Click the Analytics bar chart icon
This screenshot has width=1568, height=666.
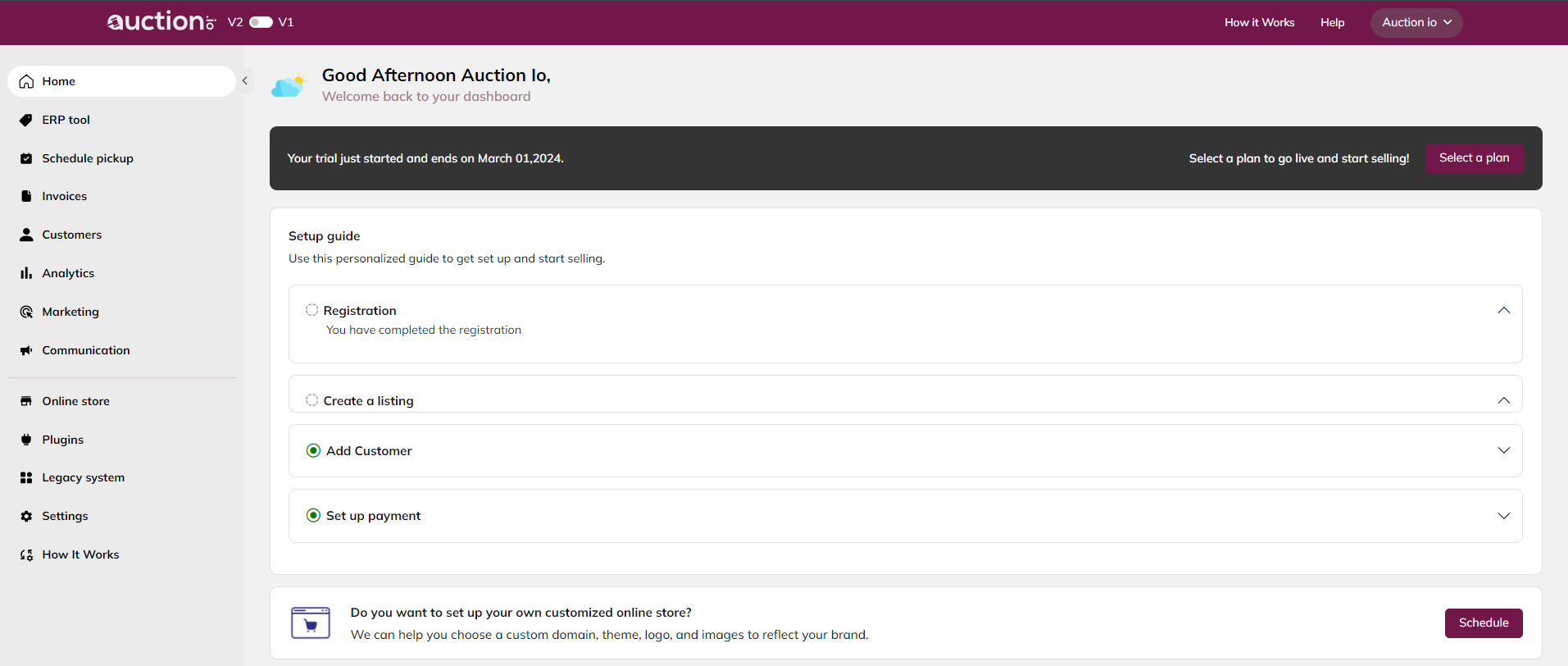[26, 273]
